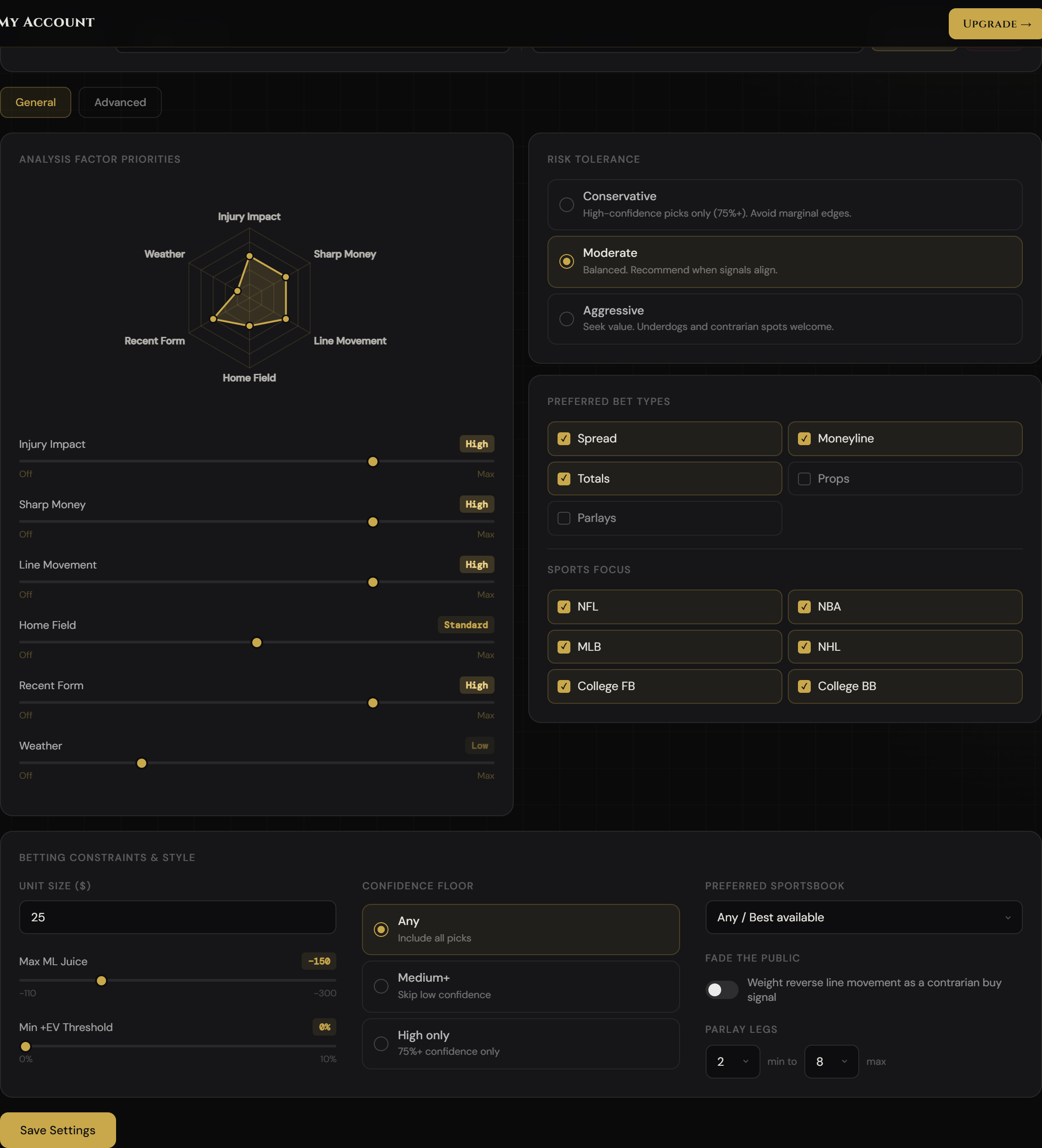The width and height of the screenshot is (1042, 1148).
Task: Click the Weather slider handle
Action: tap(142, 764)
